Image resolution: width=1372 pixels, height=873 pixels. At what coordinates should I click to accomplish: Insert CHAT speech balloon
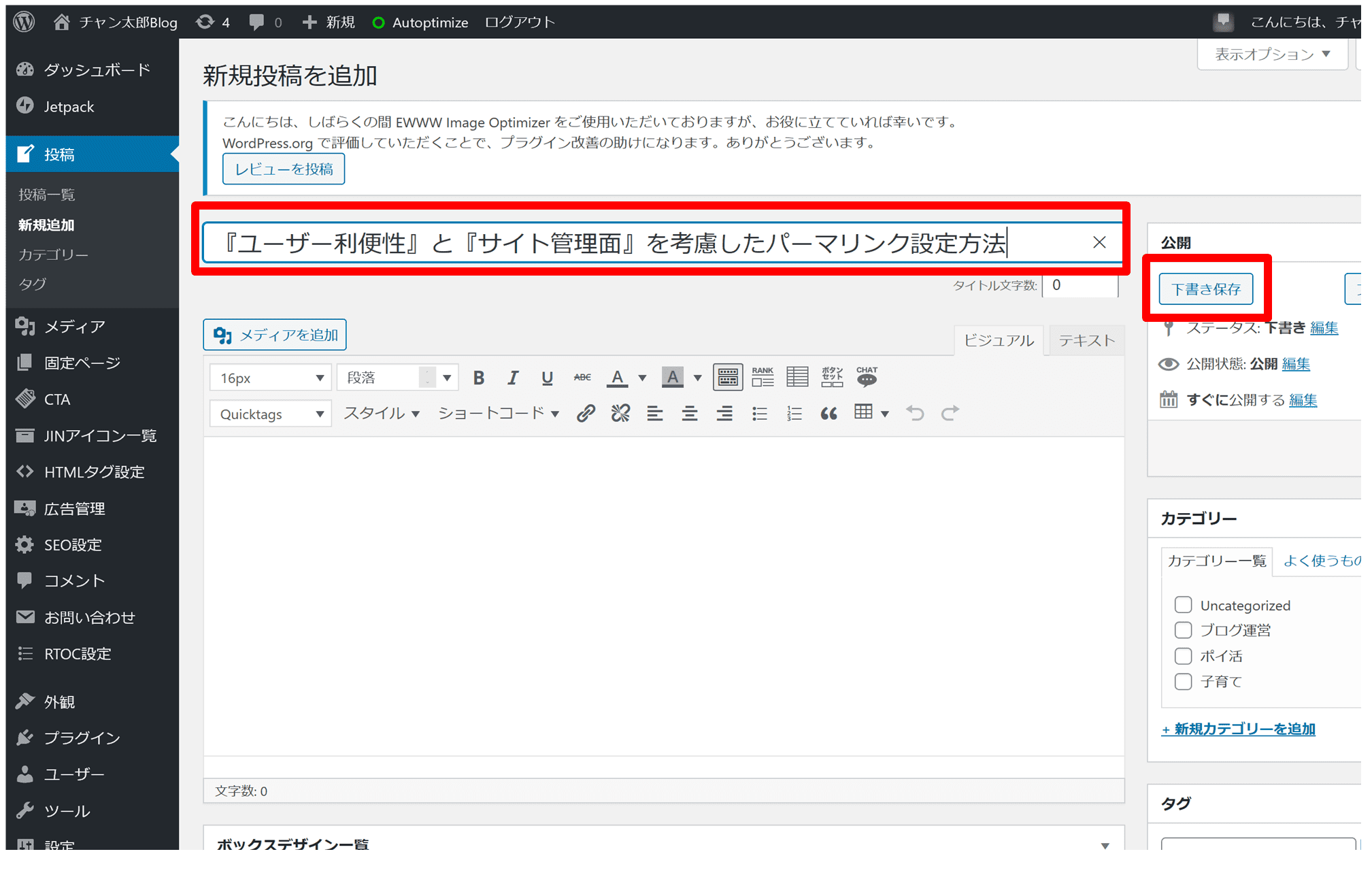tap(867, 377)
